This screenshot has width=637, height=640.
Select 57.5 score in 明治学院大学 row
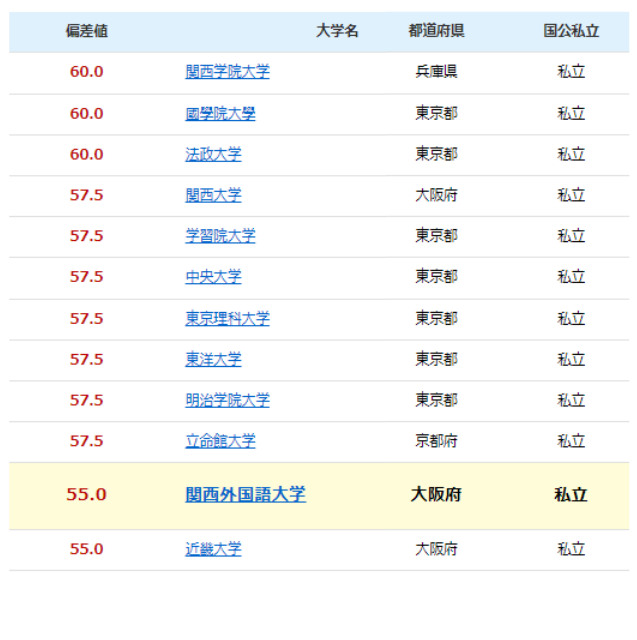tap(87, 400)
